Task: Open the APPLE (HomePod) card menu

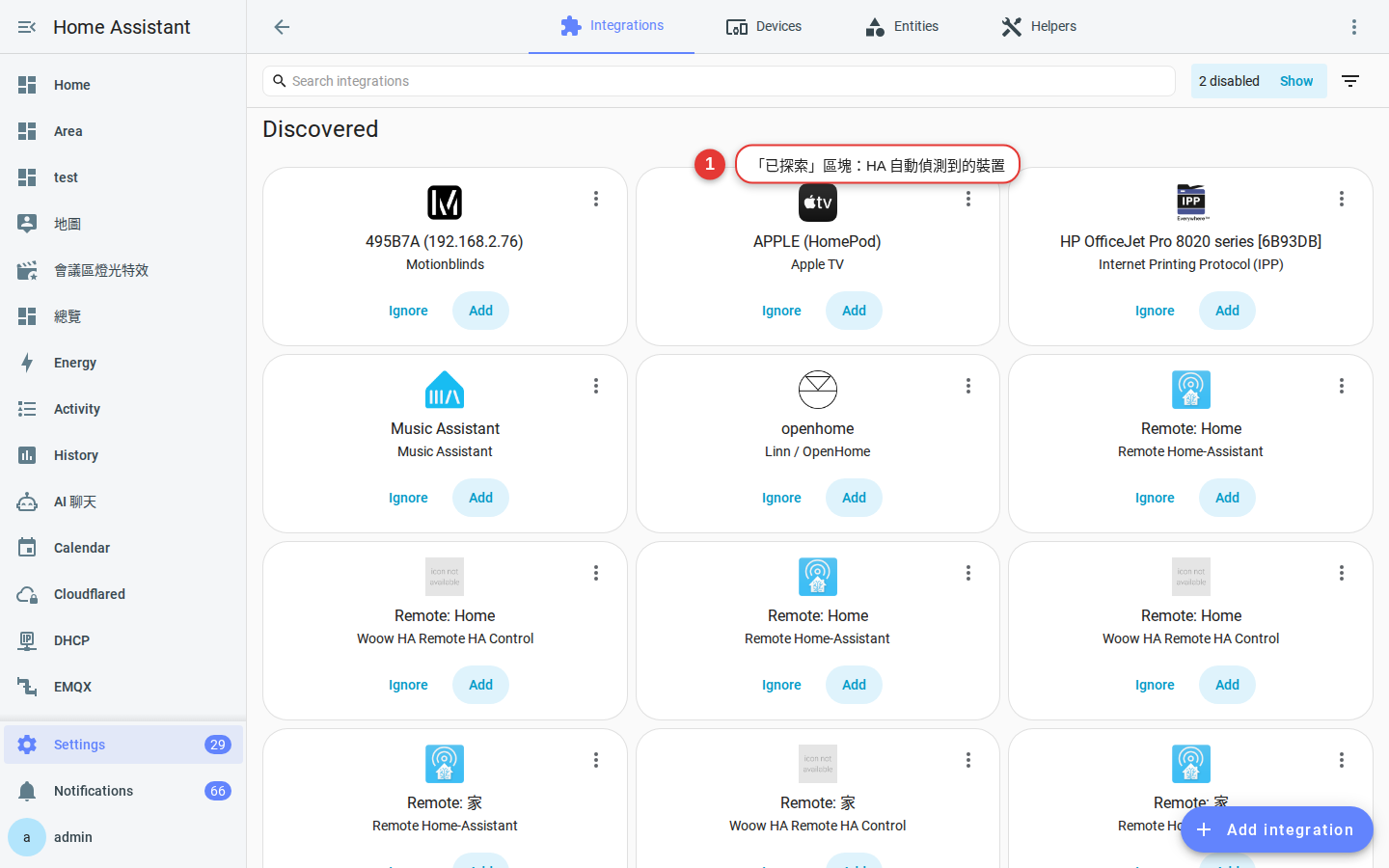Action: coord(968,199)
